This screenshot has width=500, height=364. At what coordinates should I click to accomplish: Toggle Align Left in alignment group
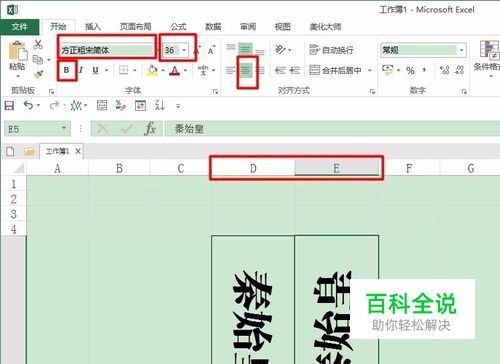(231, 70)
